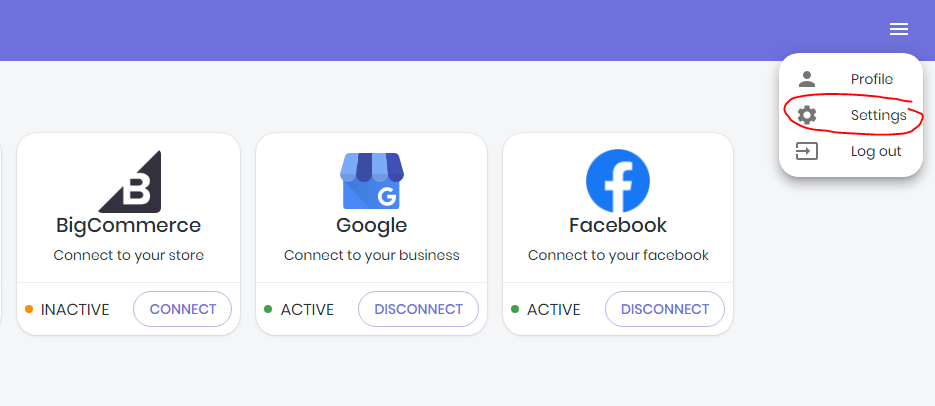This screenshot has width=935, height=406.
Task: Click the Profile person icon
Action: click(807, 79)
